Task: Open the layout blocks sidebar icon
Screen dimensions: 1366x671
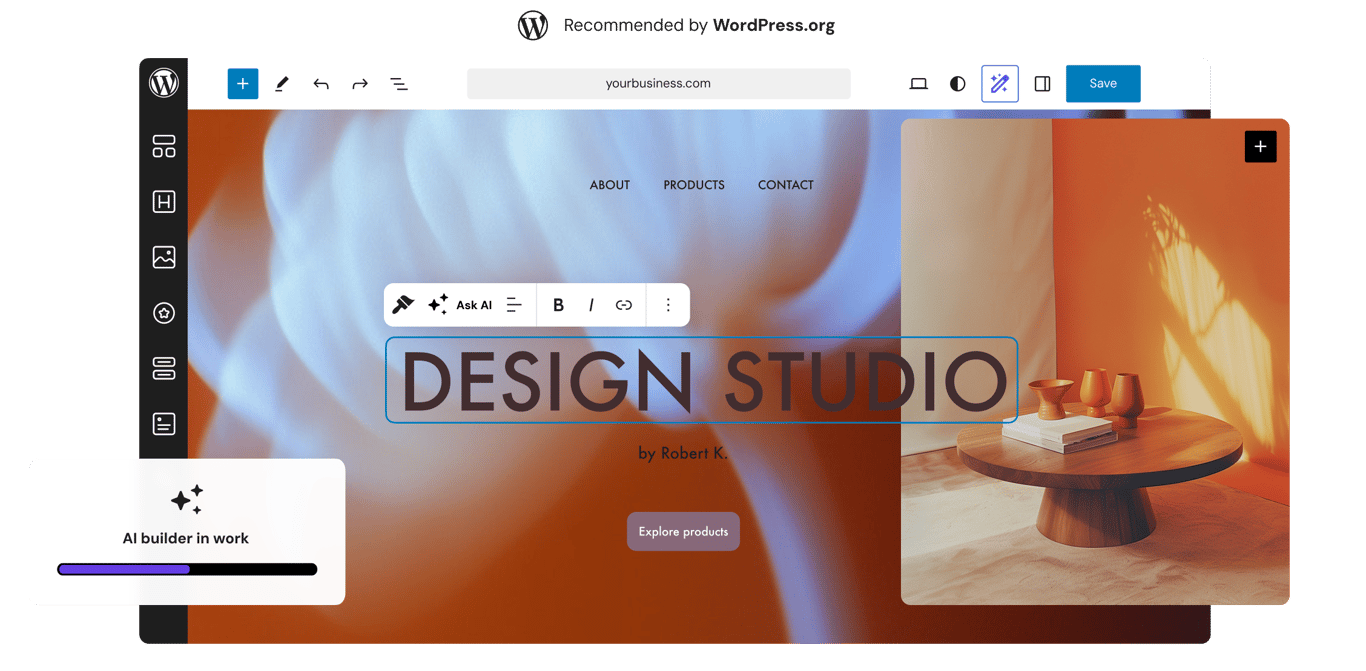Action: (x=164, y=147)
